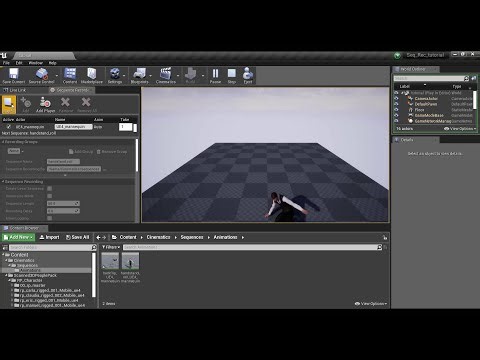Toggle the Active checkbox for UE4_mannequin
This screenshot has width=480, height=360.
pyautogui.click(x=9, y=127)
